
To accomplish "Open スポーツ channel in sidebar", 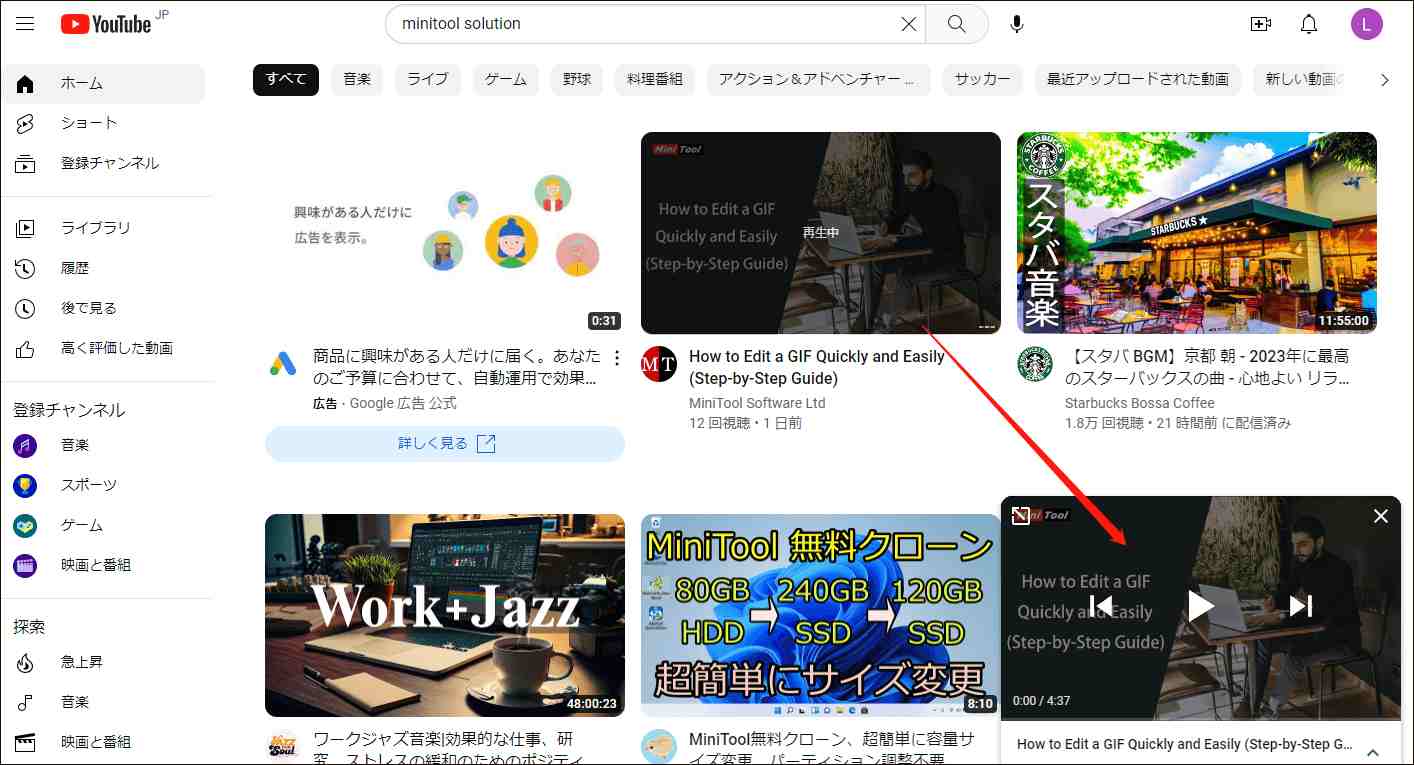I will click(x=104, y=485).
